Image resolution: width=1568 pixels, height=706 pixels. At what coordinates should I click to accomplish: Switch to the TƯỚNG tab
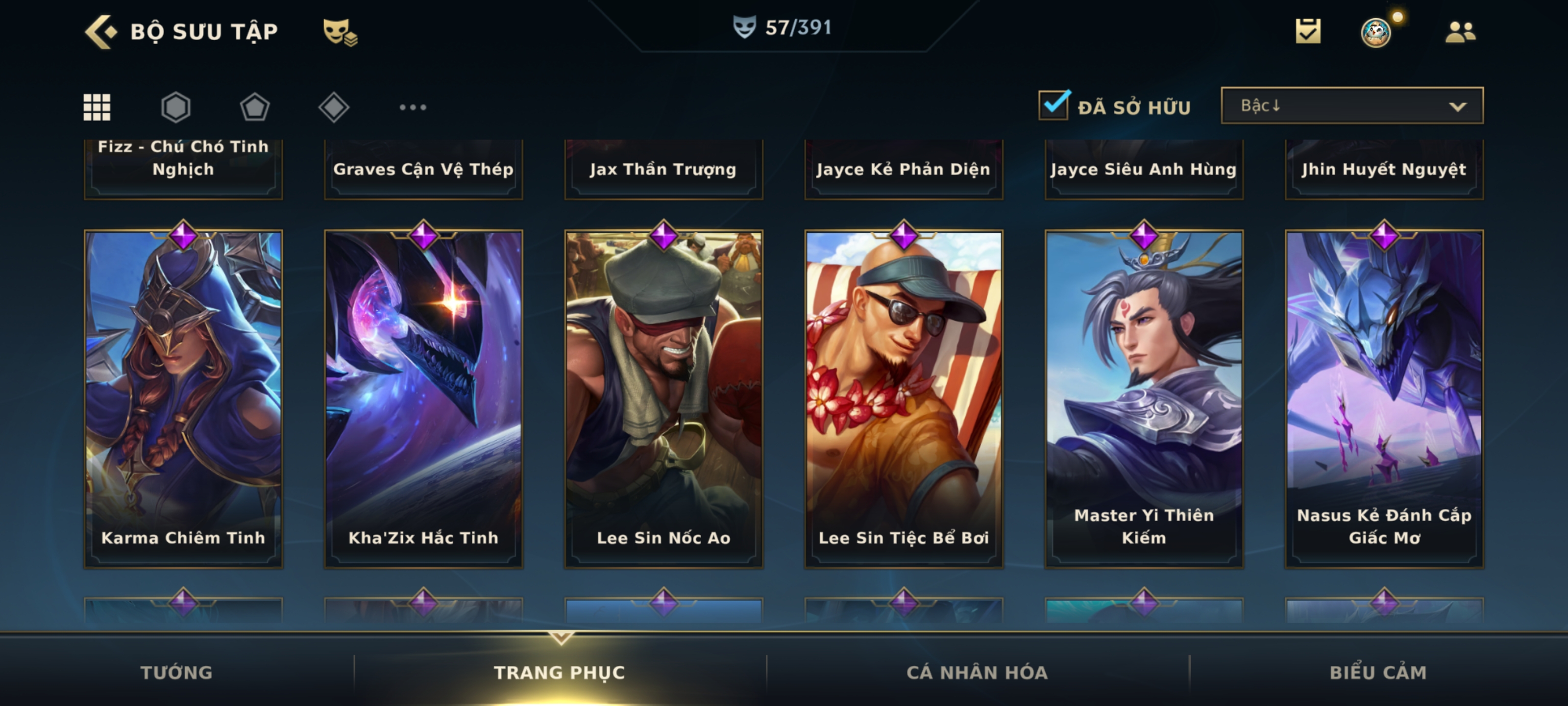pyautogui.click(x=176, y=672)
